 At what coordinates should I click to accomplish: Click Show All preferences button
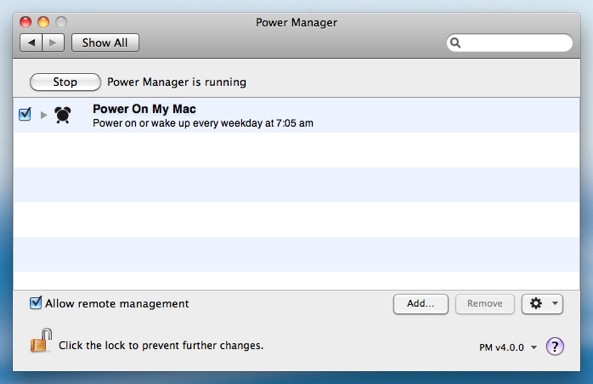tap(105, 43)
